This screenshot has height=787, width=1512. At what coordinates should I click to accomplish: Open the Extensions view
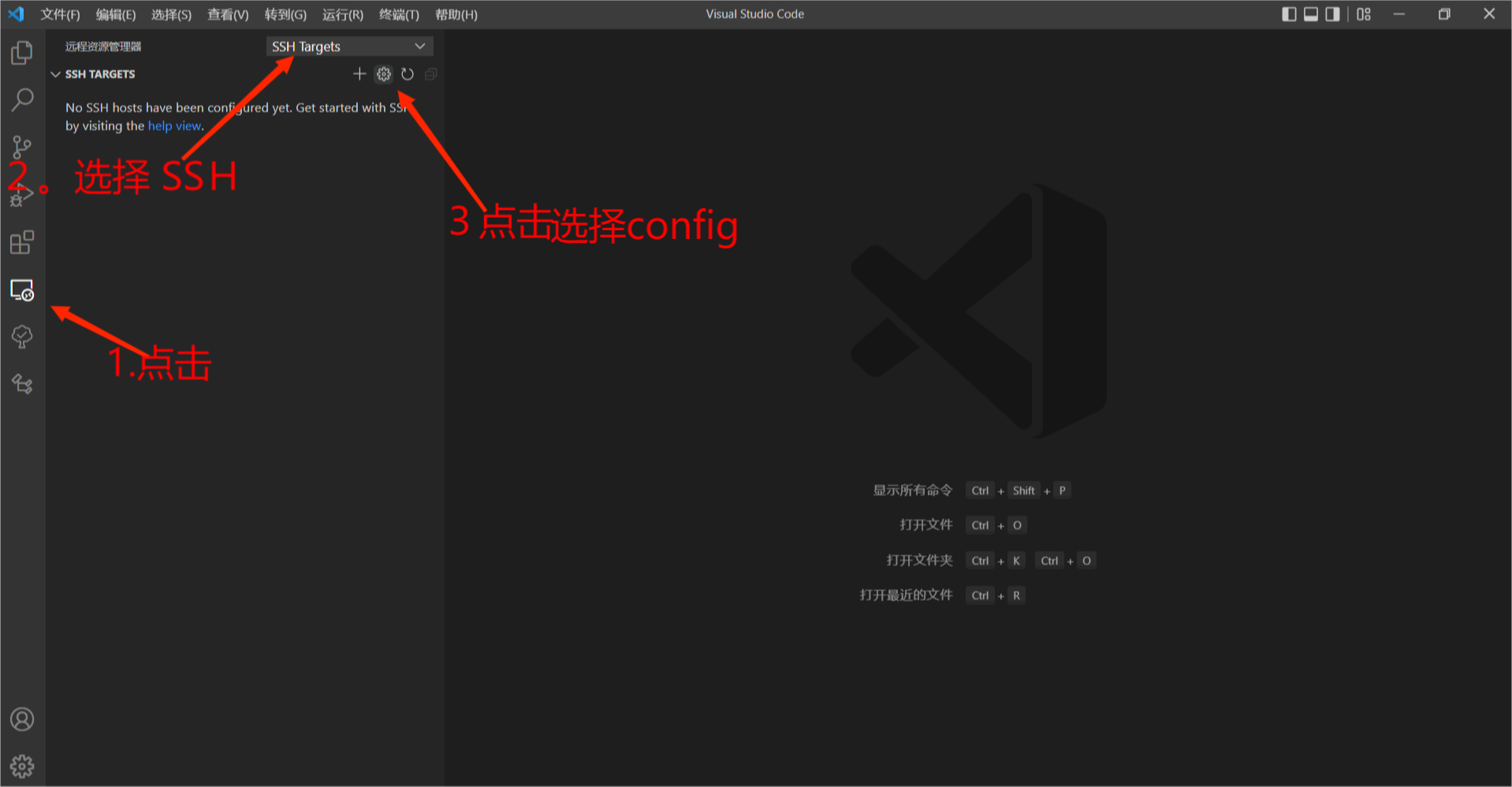22,242
